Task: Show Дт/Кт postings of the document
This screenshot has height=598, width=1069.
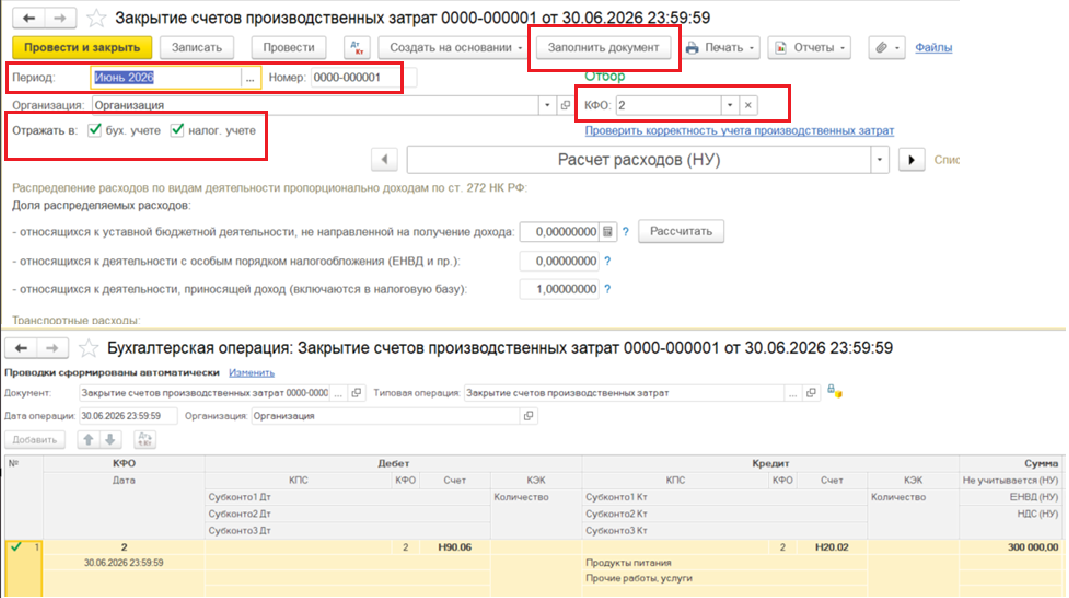Action: [x=357, y=47]
